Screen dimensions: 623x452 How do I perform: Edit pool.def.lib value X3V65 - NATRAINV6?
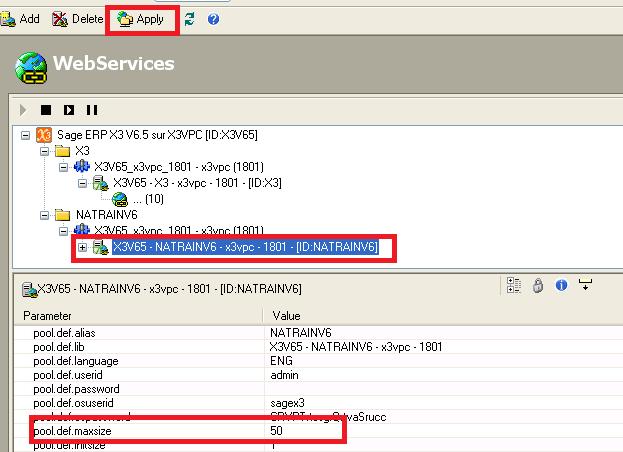point(356,347)
